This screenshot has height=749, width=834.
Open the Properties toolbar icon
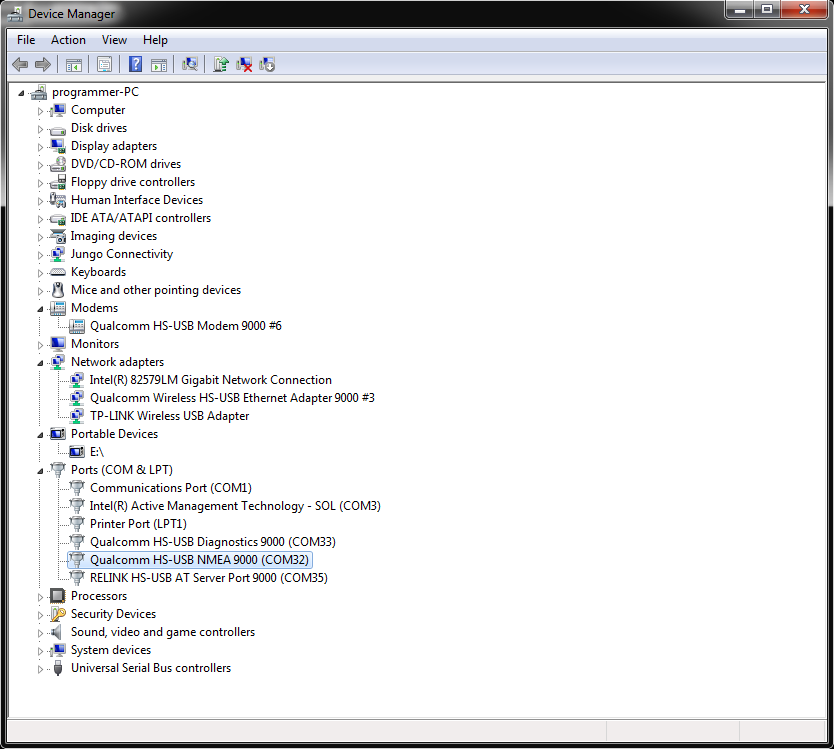[x=104, y=65]
